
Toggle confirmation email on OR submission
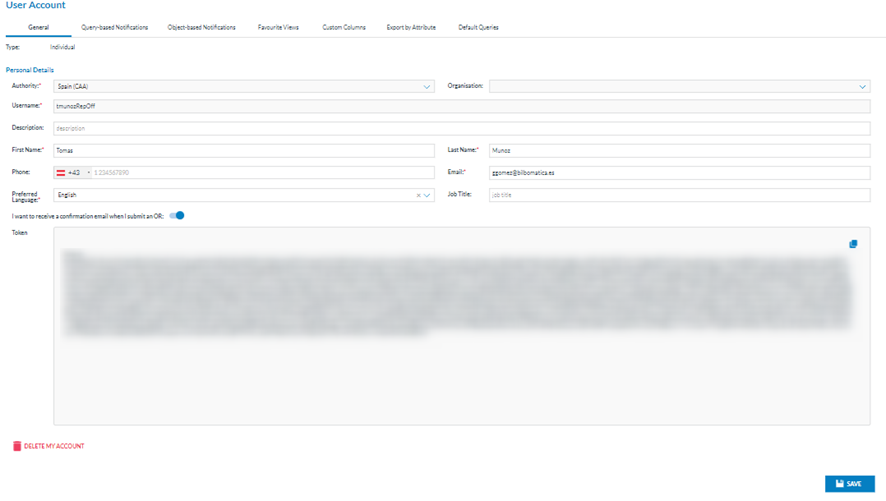pyautogui.click(x=177, y=216)
